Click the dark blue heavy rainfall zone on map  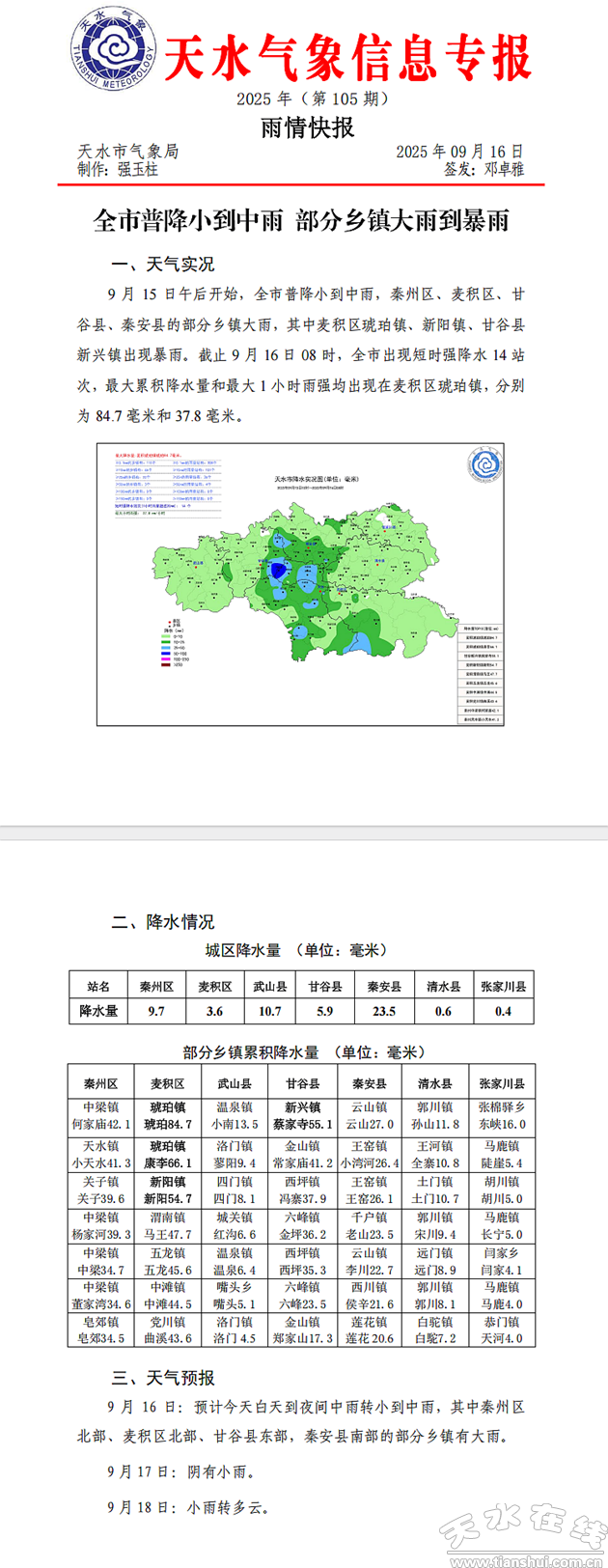278,571
